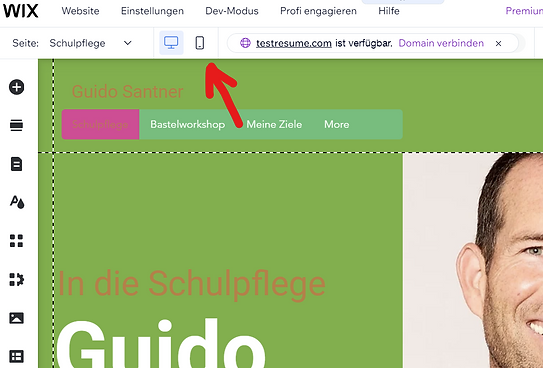Click the Seite: label
543x368 pixels.
tap(25, 43)
